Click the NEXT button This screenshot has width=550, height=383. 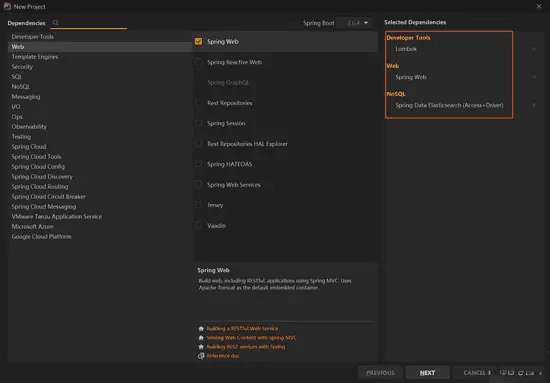427,373
